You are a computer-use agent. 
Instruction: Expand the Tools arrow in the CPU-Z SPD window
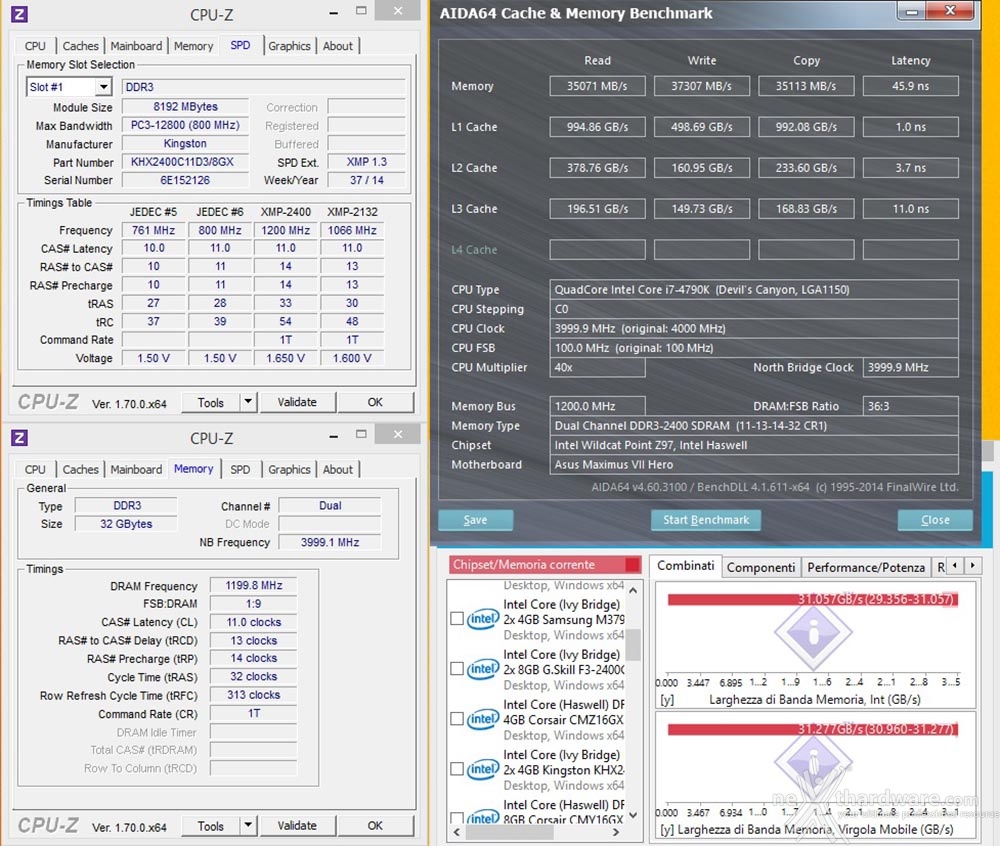click(x=248, y=402)
